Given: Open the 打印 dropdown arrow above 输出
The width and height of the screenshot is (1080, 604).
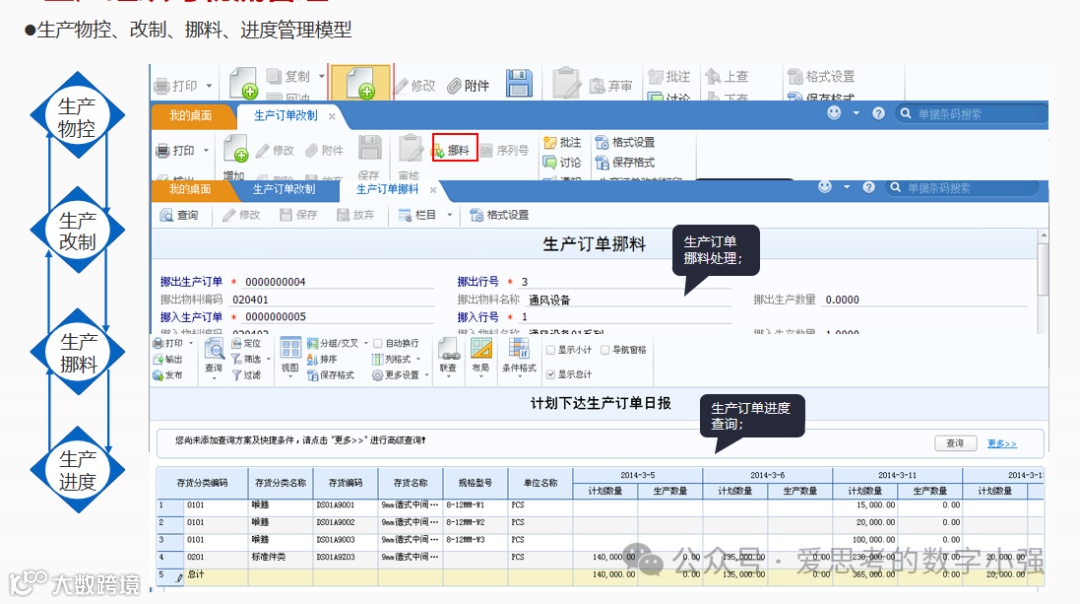Looking at the screenshot, I should 191,343.
